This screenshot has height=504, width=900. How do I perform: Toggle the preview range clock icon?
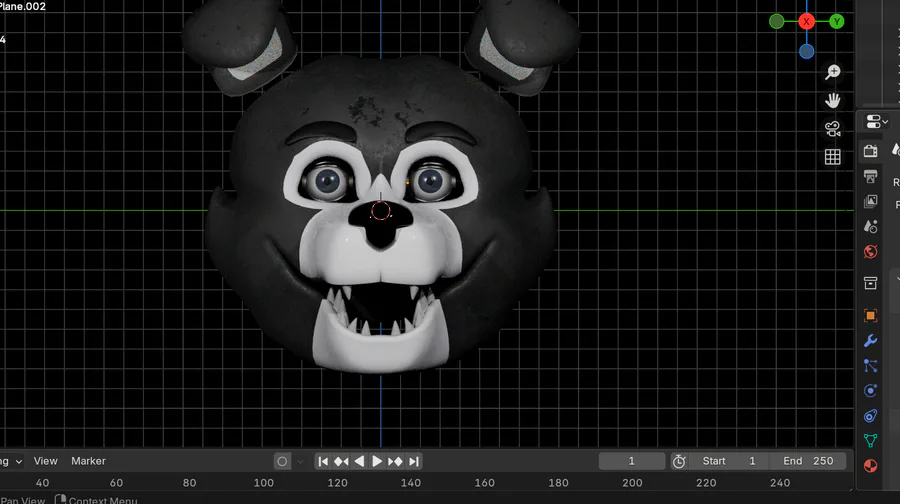click(x=679, y=462)
